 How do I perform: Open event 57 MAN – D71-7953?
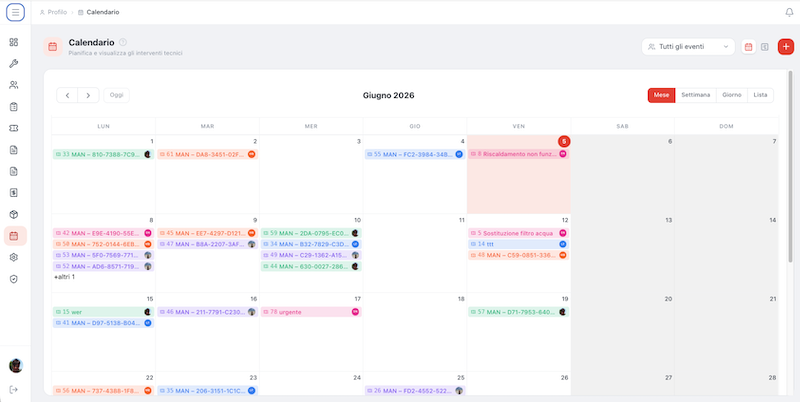tap(518, 312)
